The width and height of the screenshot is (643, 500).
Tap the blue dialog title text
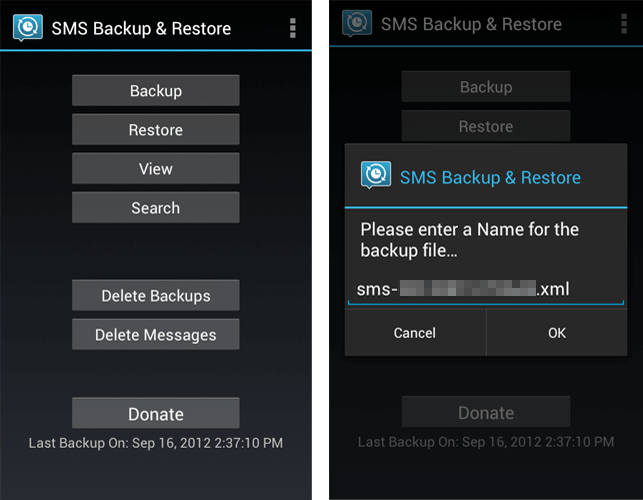coord(490,178)
